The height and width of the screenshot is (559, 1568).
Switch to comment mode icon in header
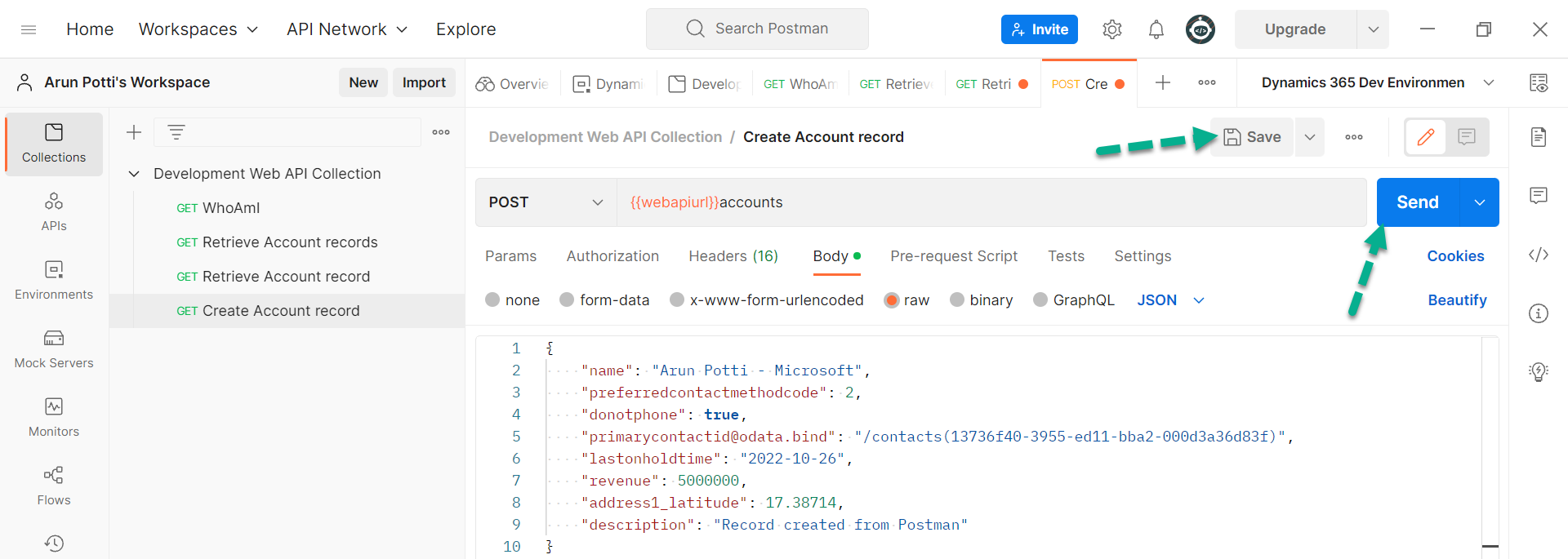pyautogui.click(x=1467, y=137)
